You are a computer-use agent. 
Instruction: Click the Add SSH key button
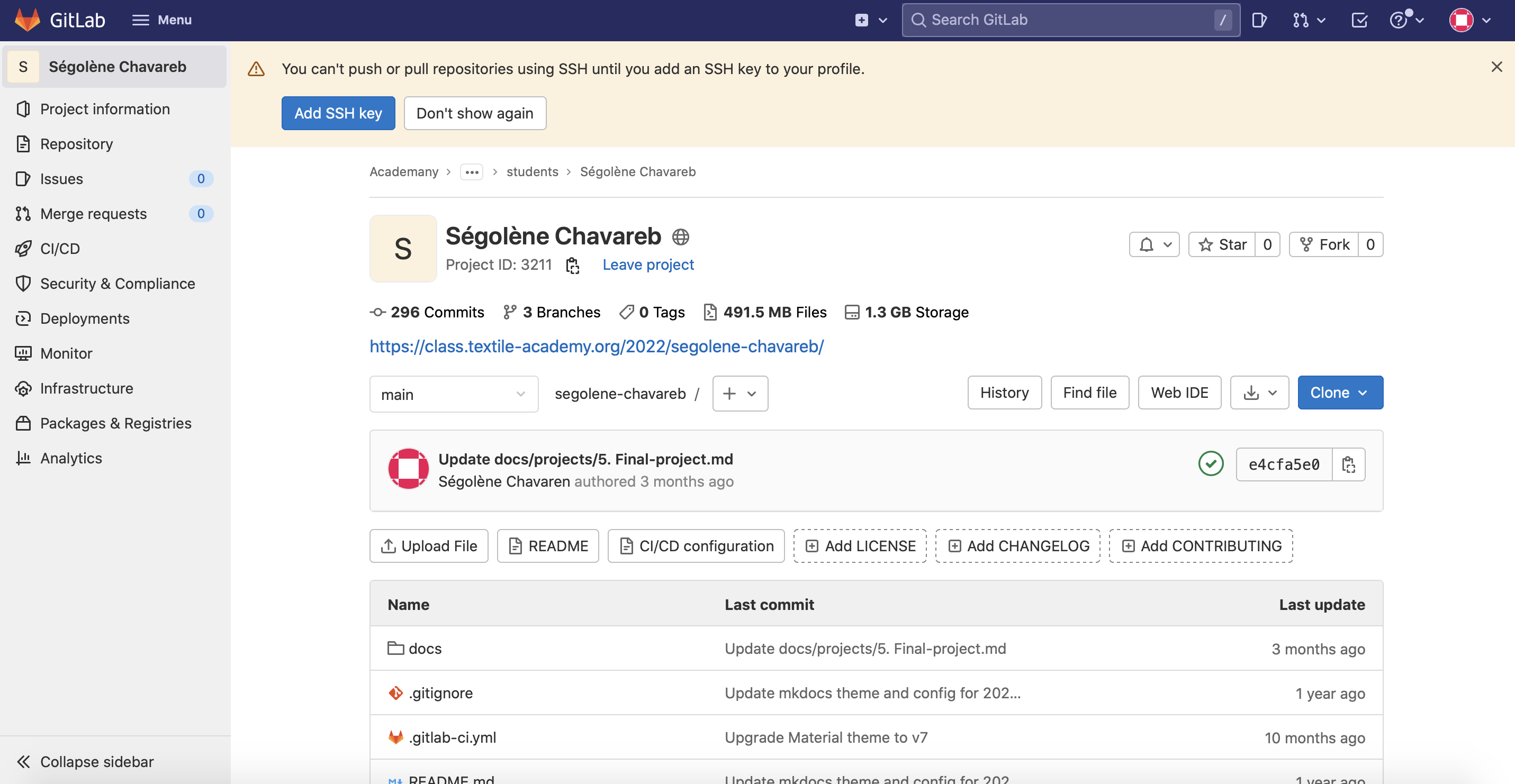338,113
